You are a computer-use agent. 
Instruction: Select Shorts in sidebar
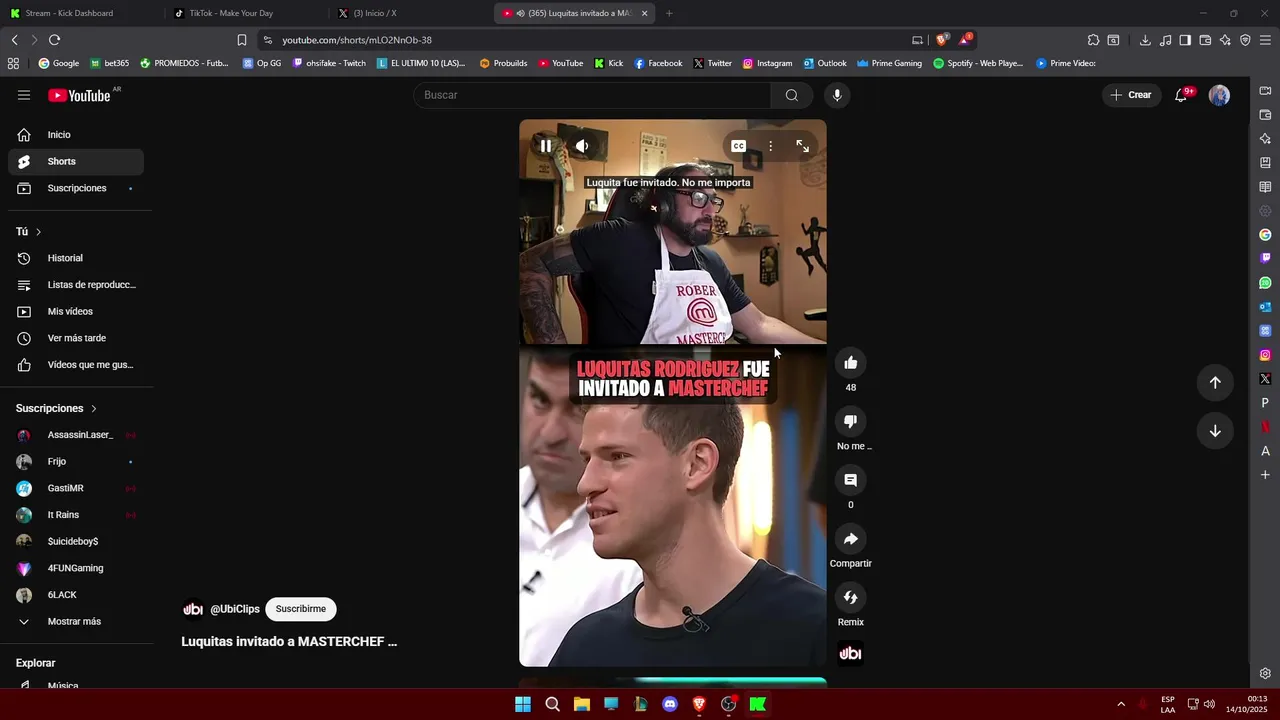(76, 162)
